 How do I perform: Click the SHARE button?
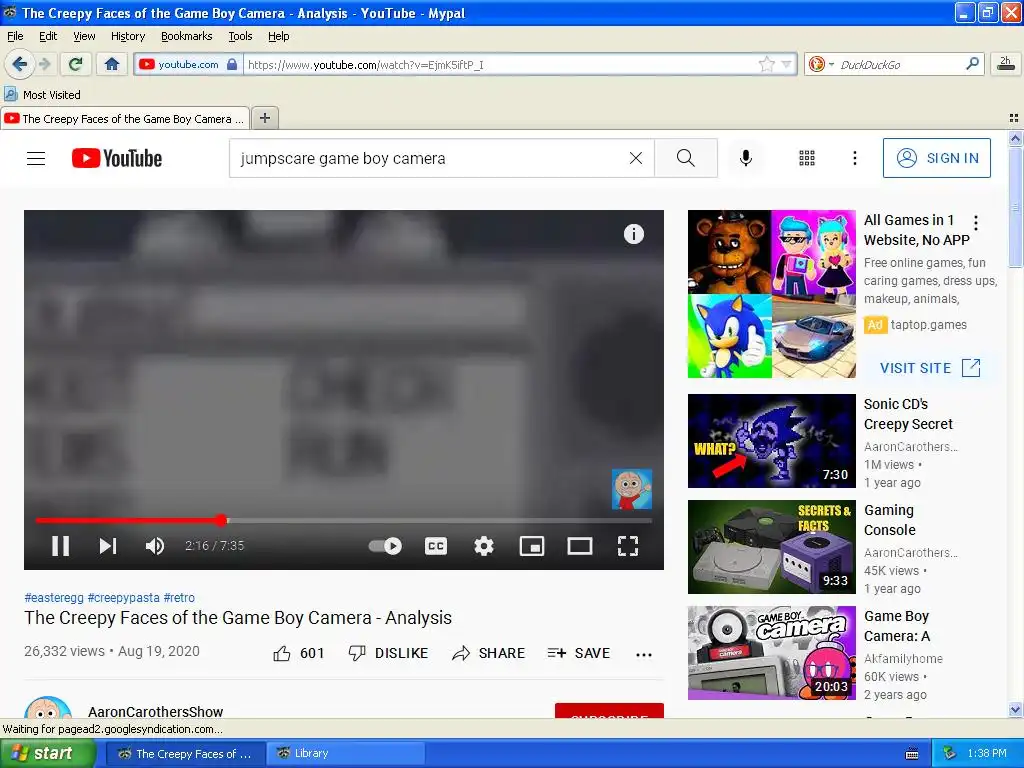(x=488, y=653)
